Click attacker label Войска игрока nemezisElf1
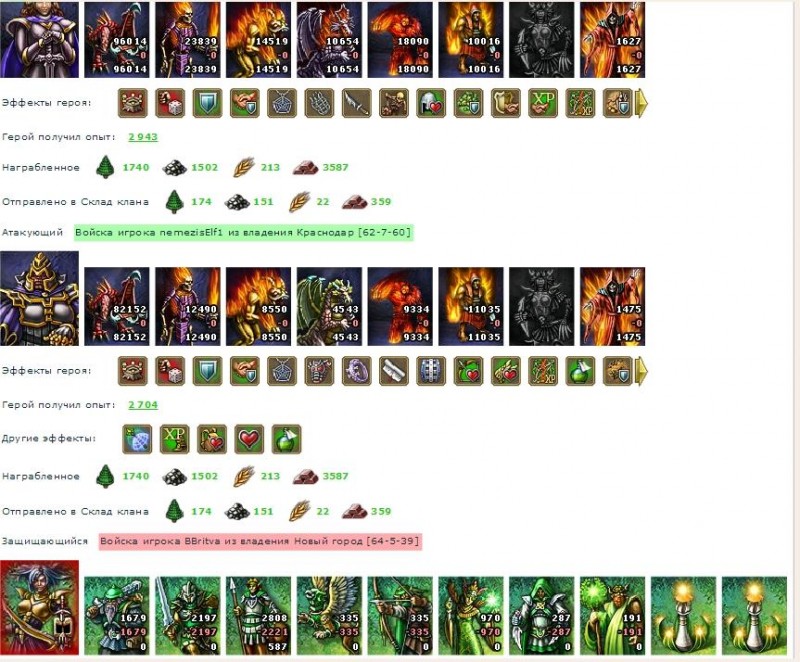Image resolution: width=800 pixels, height=662 pixels. 243,233
